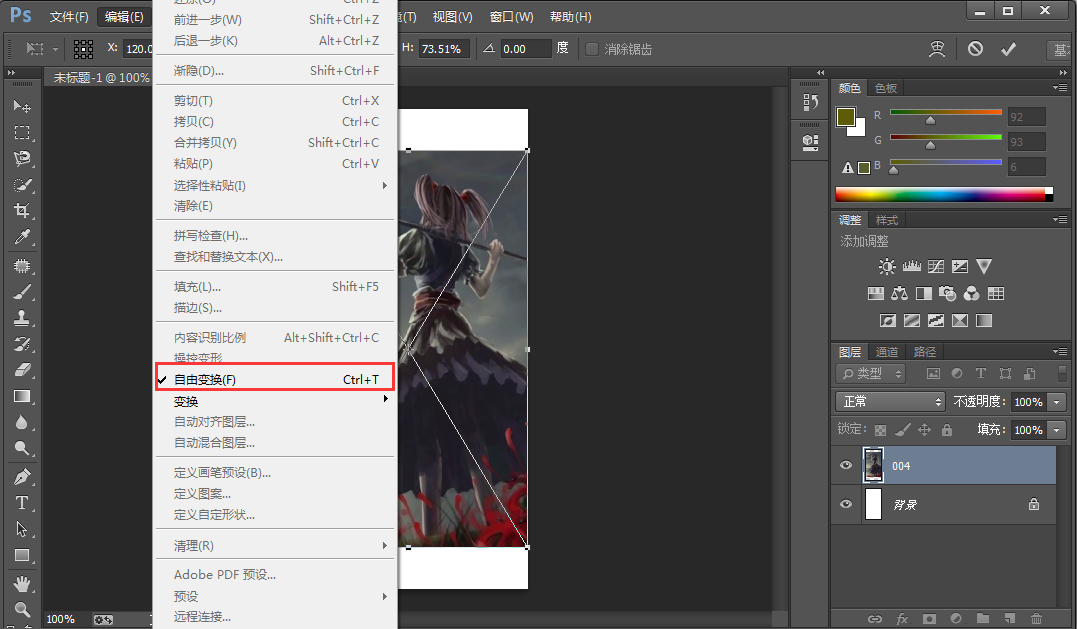
Task: Switch to warp mode icon
Action: [x=937, y=49]
